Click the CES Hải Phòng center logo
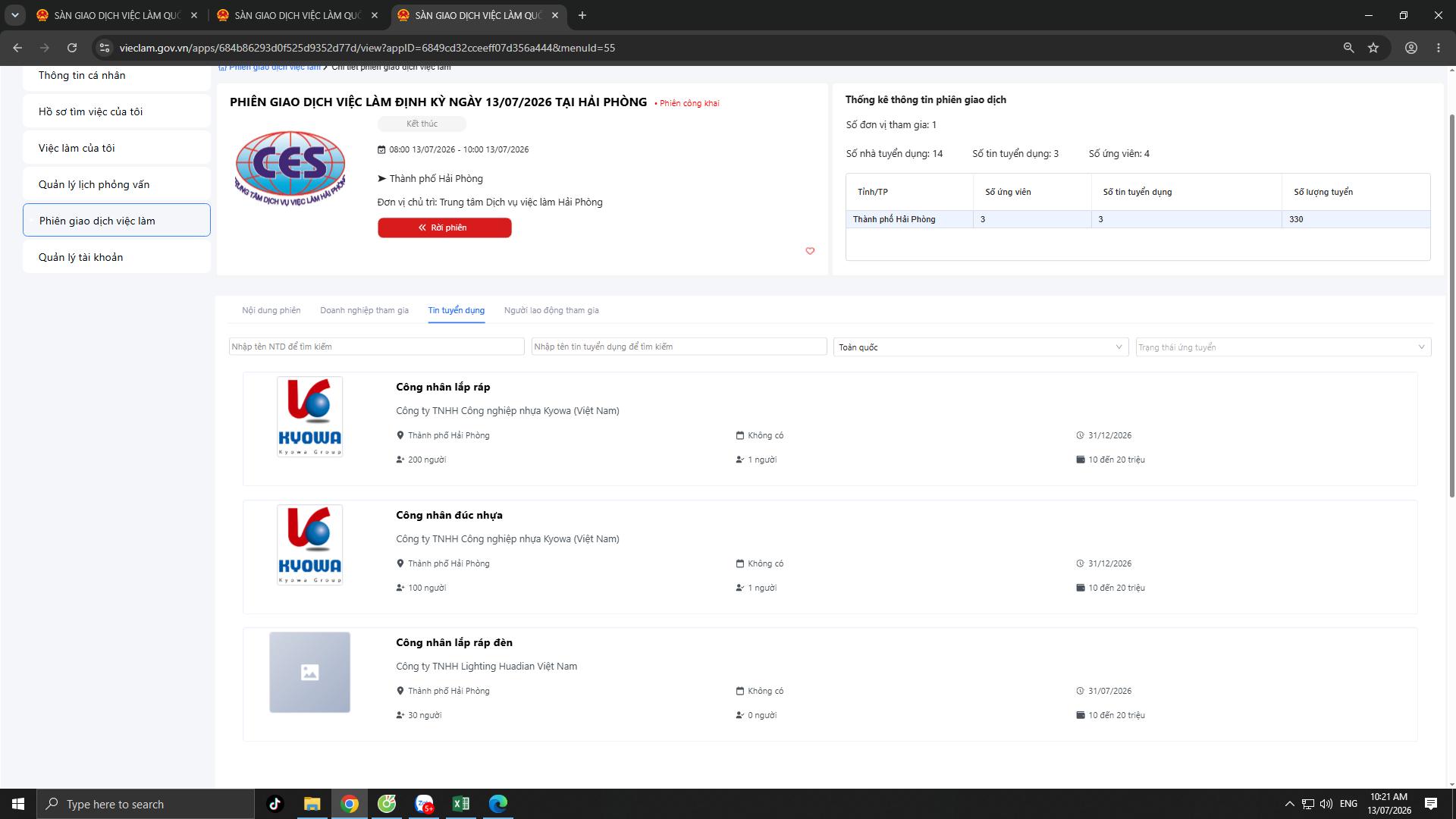 (x=290, y=168)
